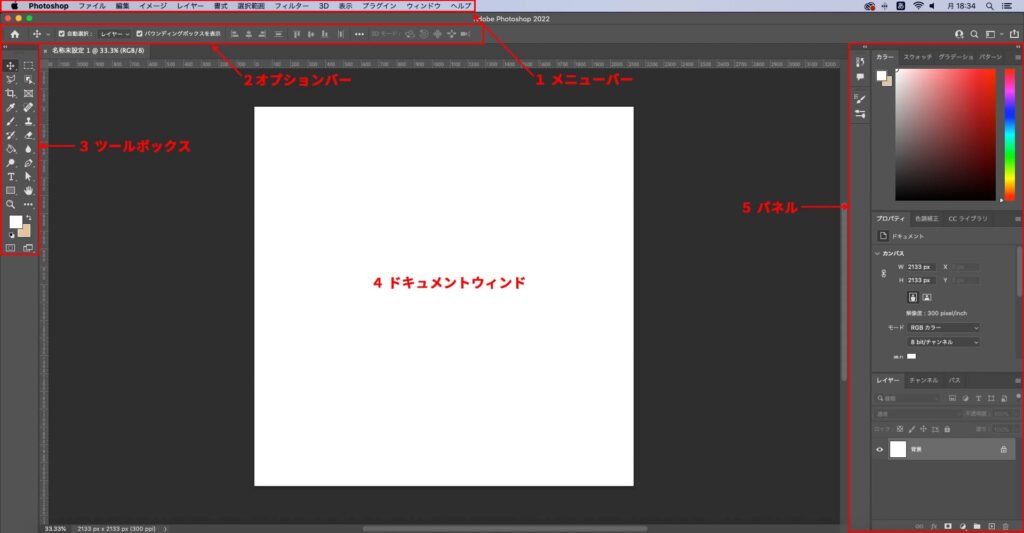
Task: Set canvas orientation to landscape
Action: tap(927, 297)
